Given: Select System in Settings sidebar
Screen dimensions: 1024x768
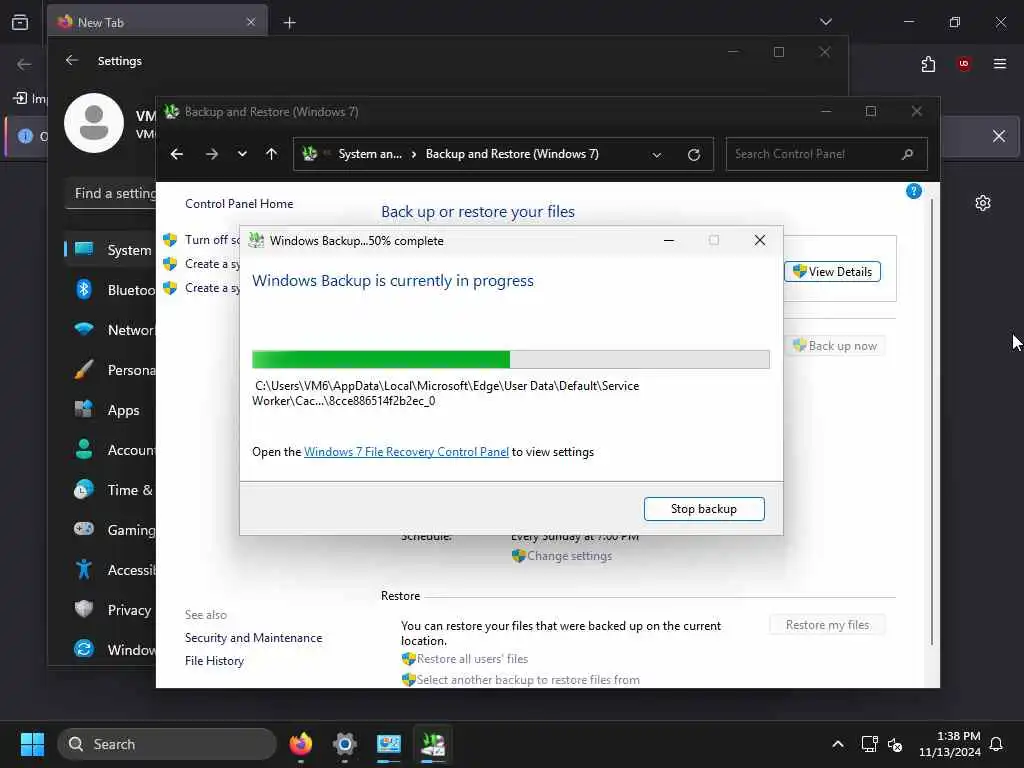Looking at the screenshot, I should 111,250.
